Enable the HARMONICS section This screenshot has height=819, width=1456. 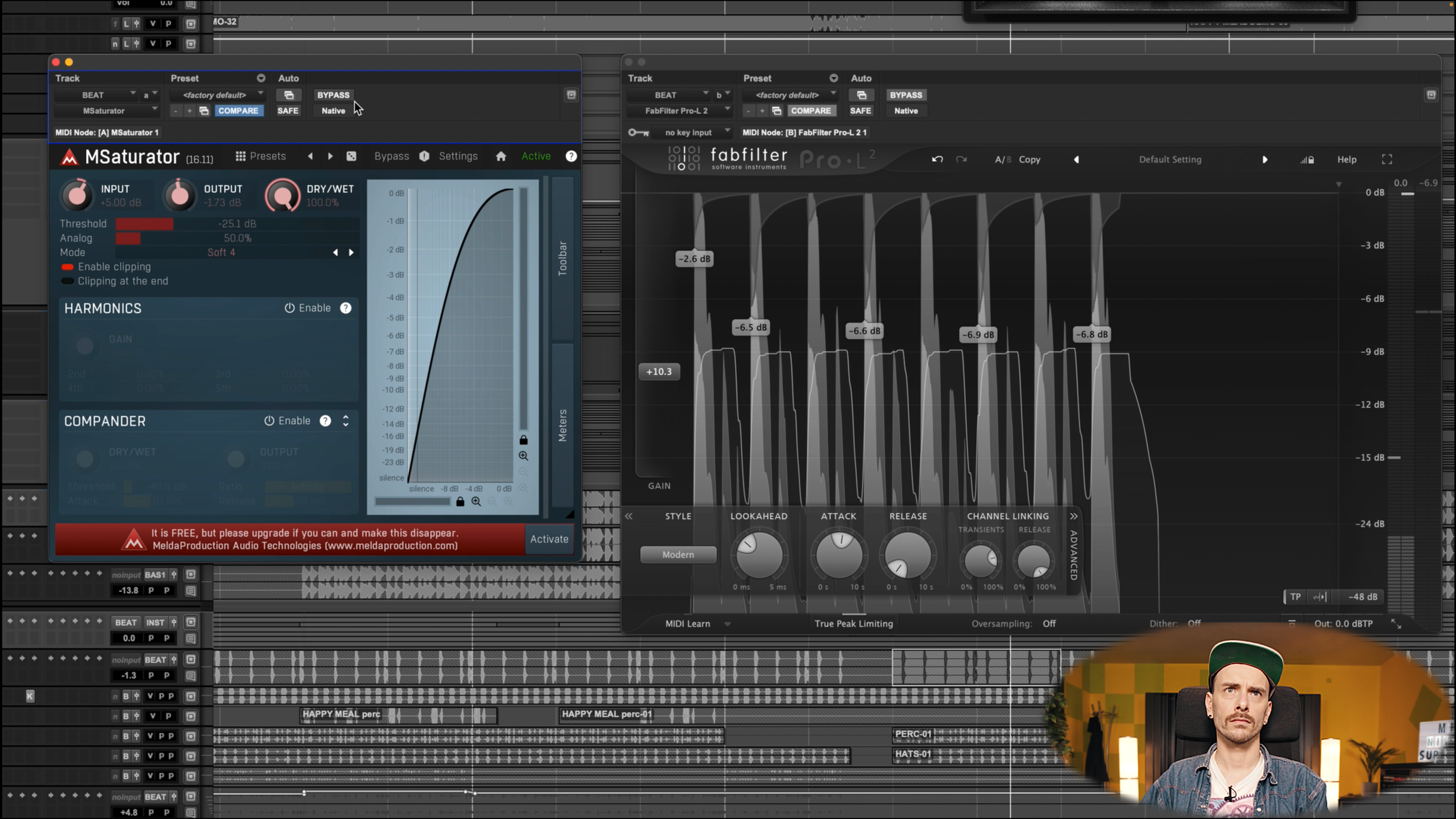tap(308, 308)
